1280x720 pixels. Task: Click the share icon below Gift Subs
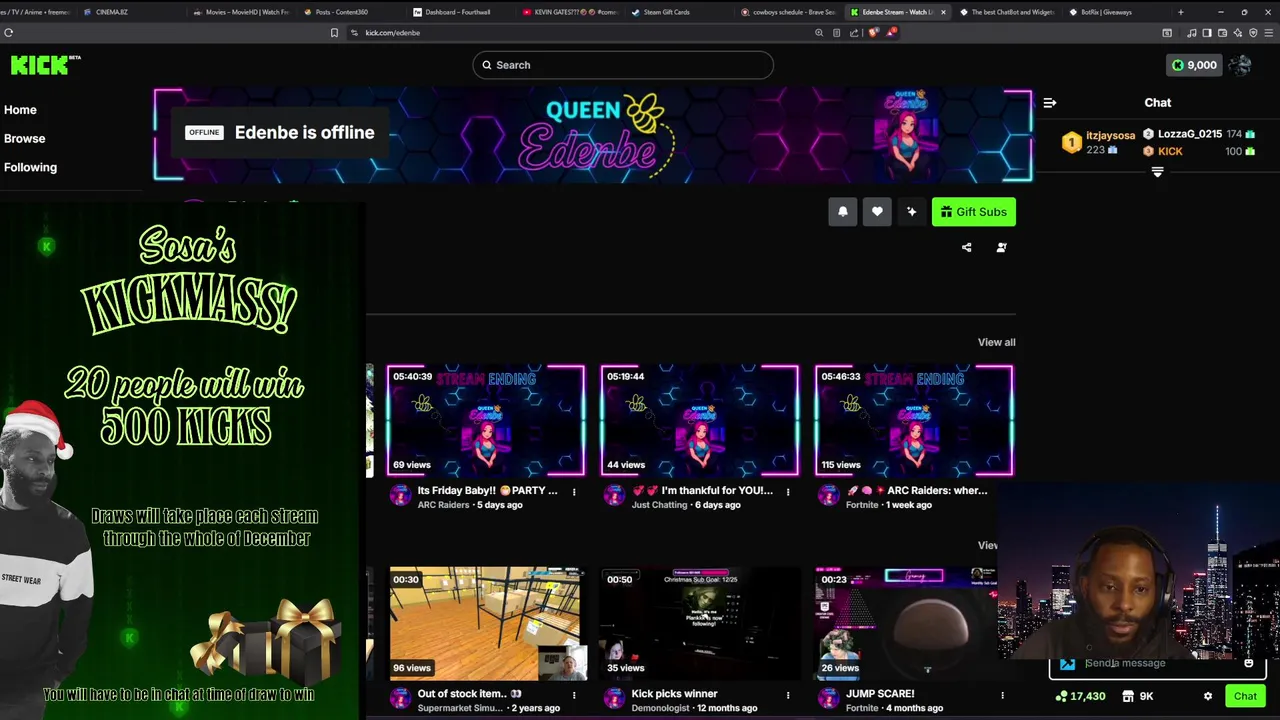click(x=966, y=247)
